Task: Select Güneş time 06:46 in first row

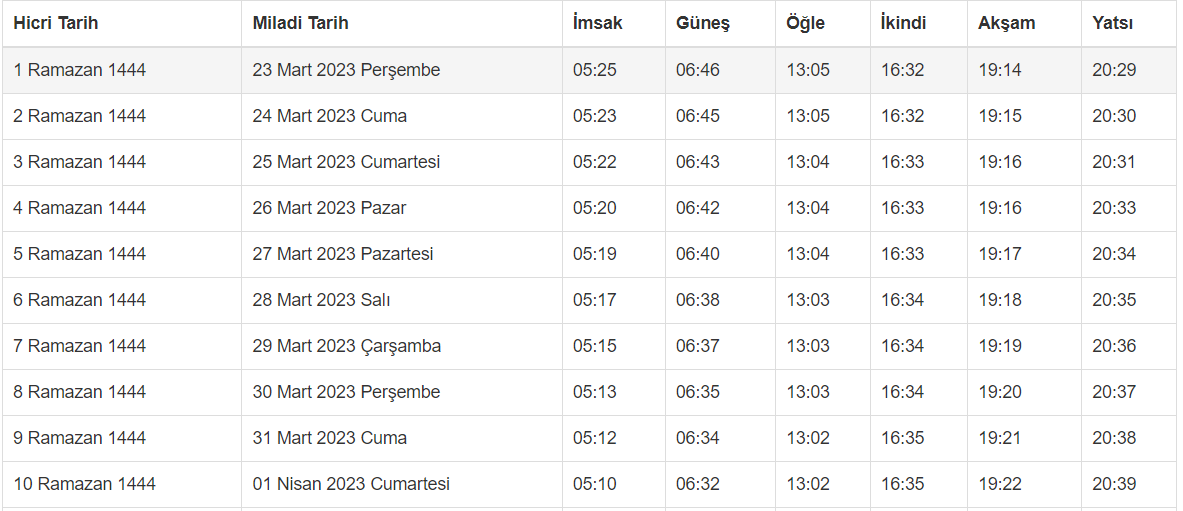Action: point(697,70)
